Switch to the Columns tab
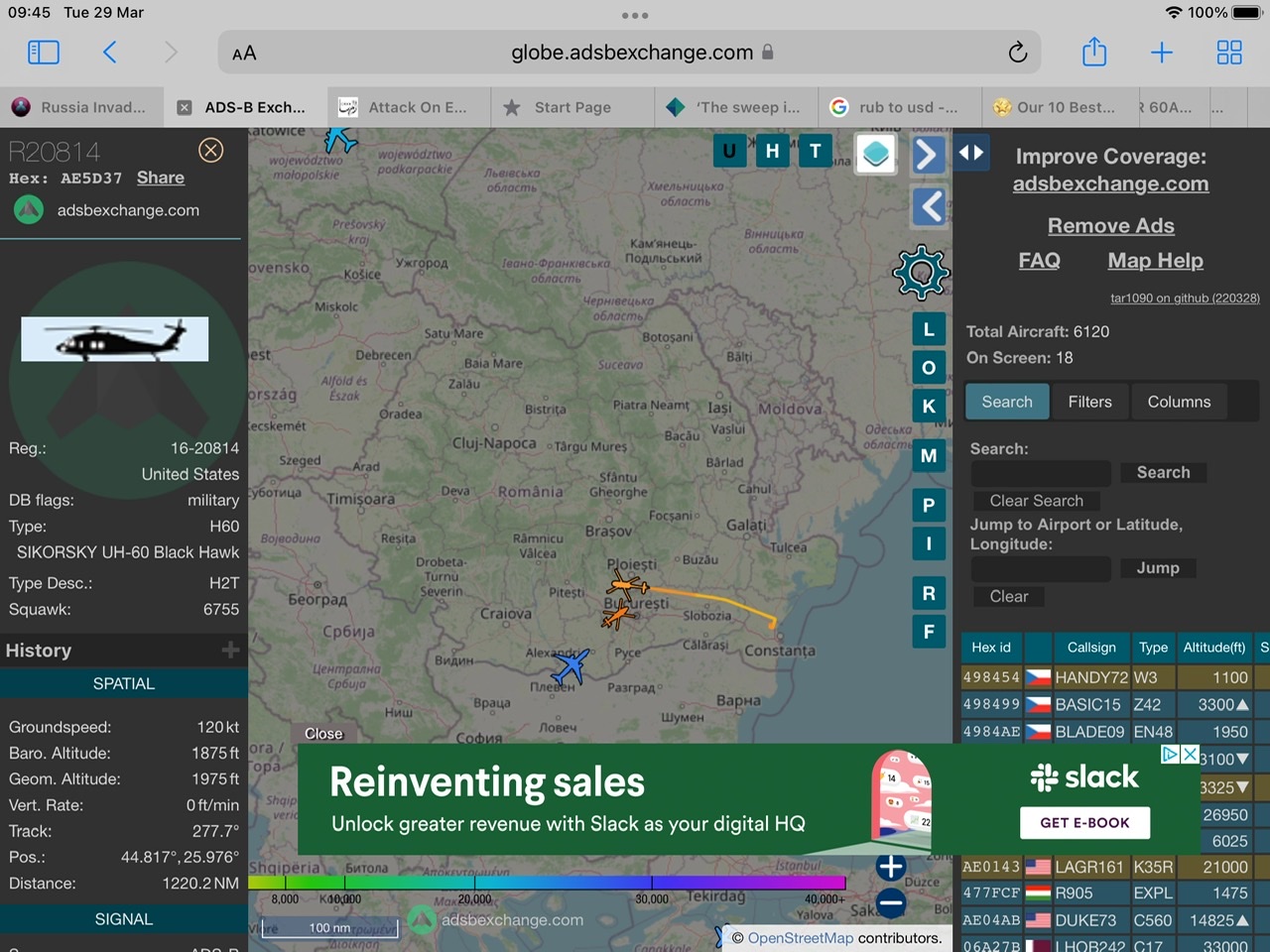Screen dimensions: 1270x952 [x=1179, y=402]
